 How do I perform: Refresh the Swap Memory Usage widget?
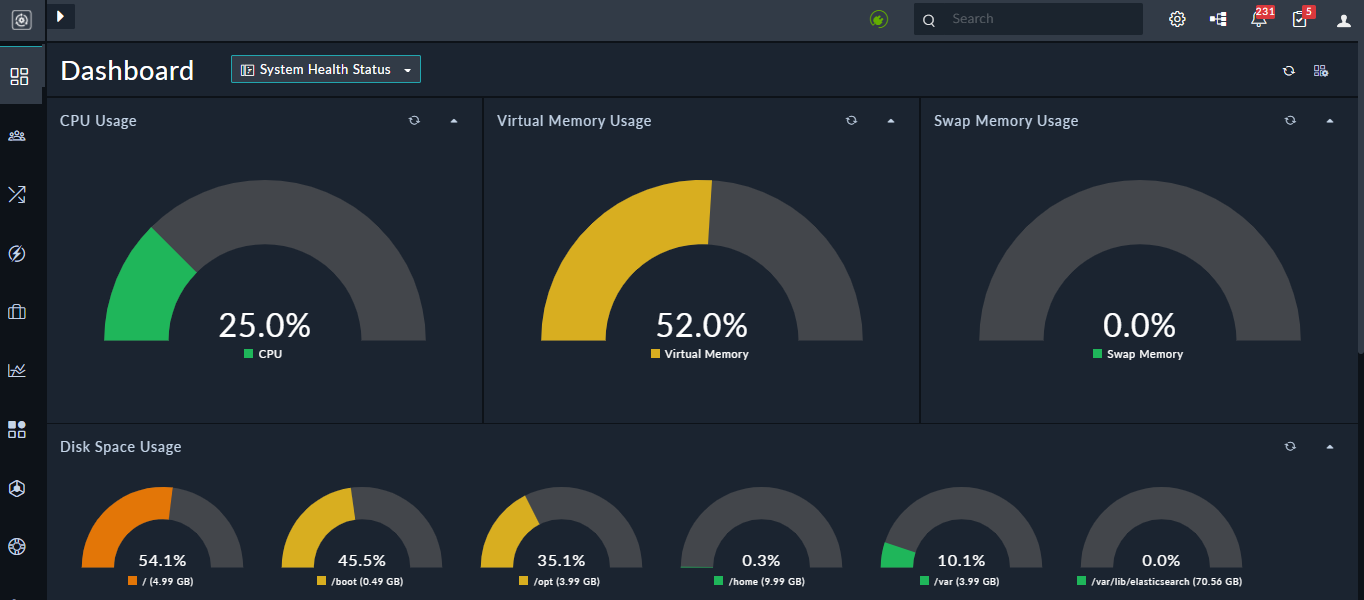[x=1290, y=120]
